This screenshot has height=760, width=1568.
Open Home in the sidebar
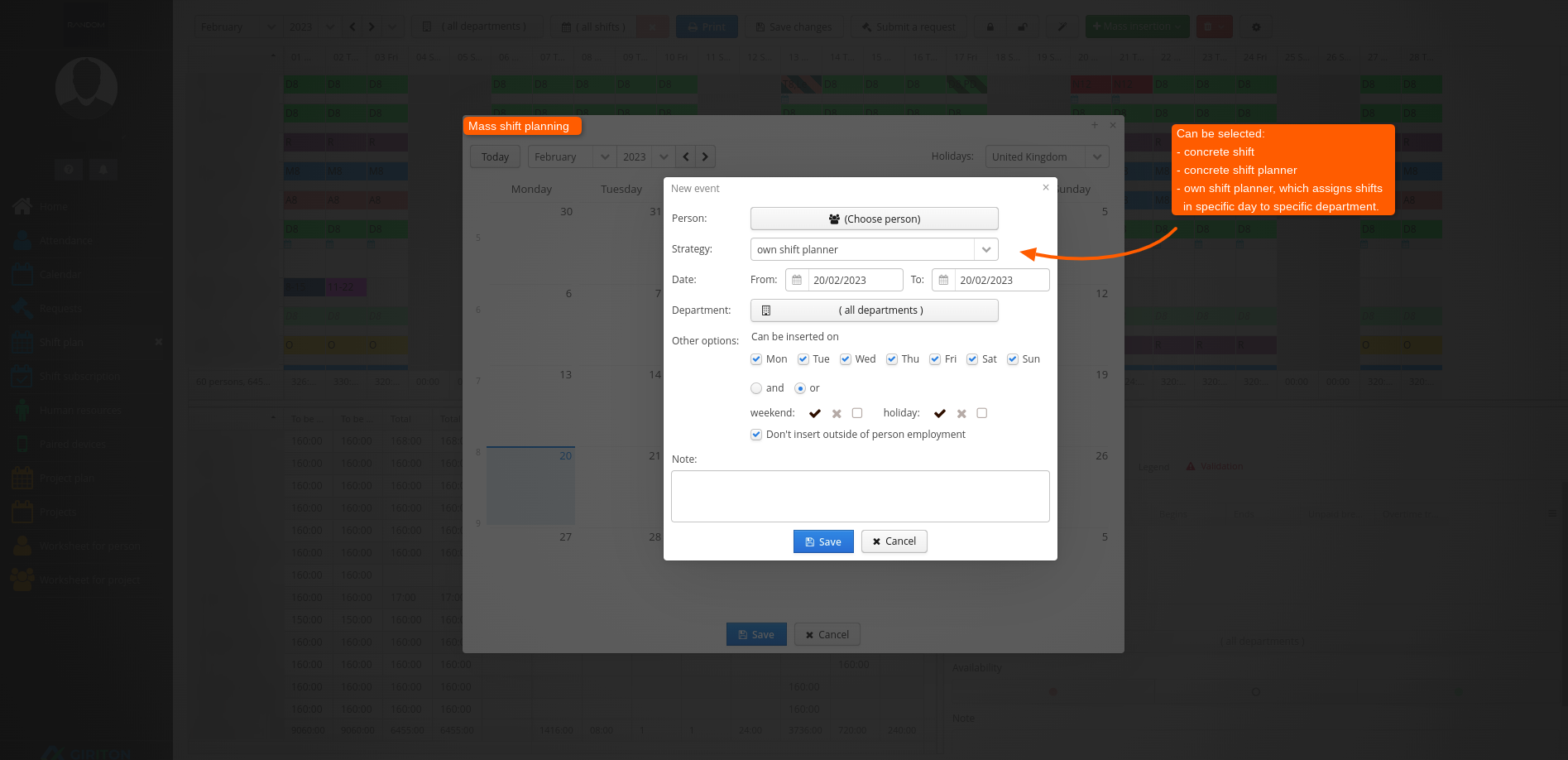click(54, 206)
